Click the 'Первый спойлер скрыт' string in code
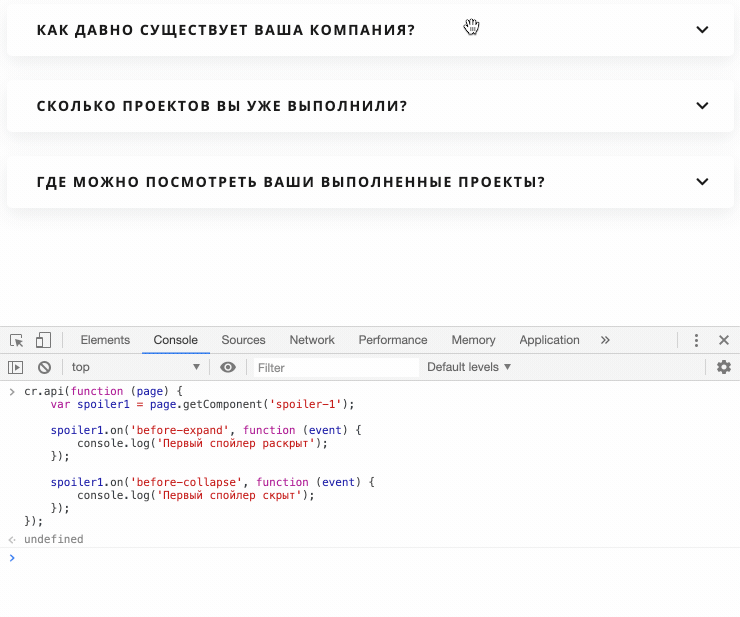 (x=229, y=495)
